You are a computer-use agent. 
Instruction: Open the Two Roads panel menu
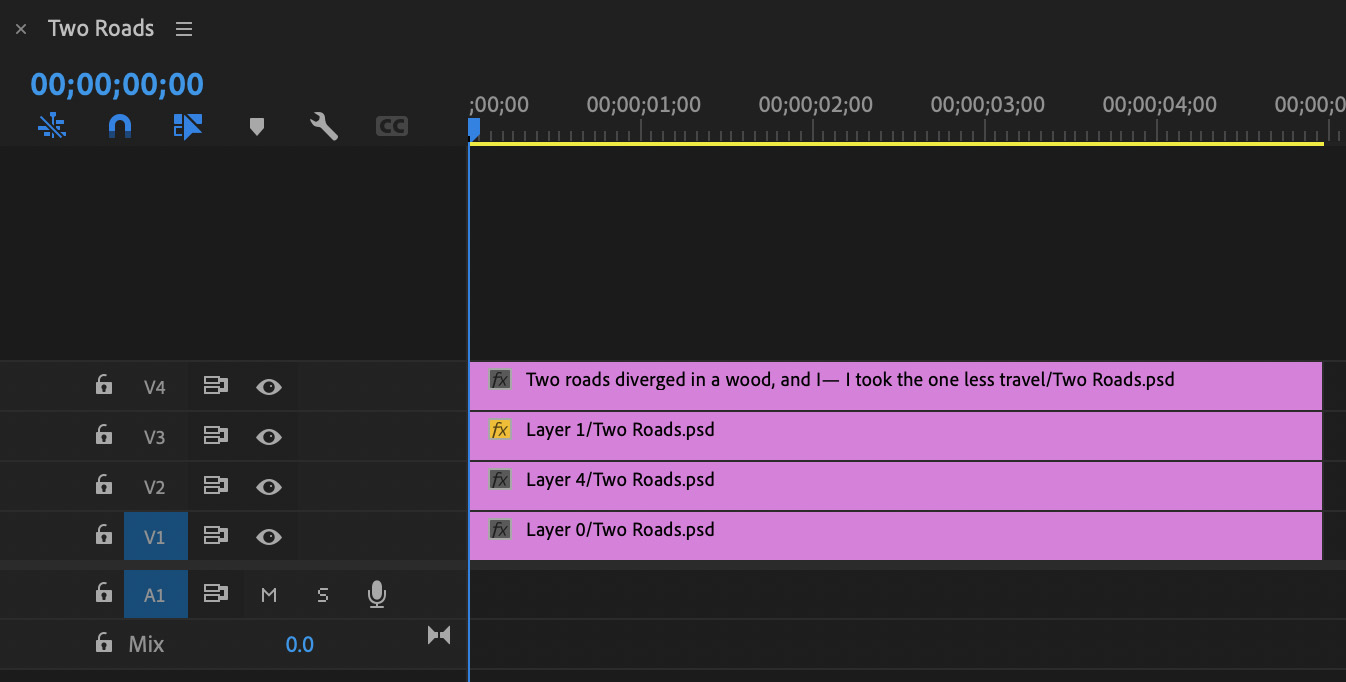click(x=184, y=29)
